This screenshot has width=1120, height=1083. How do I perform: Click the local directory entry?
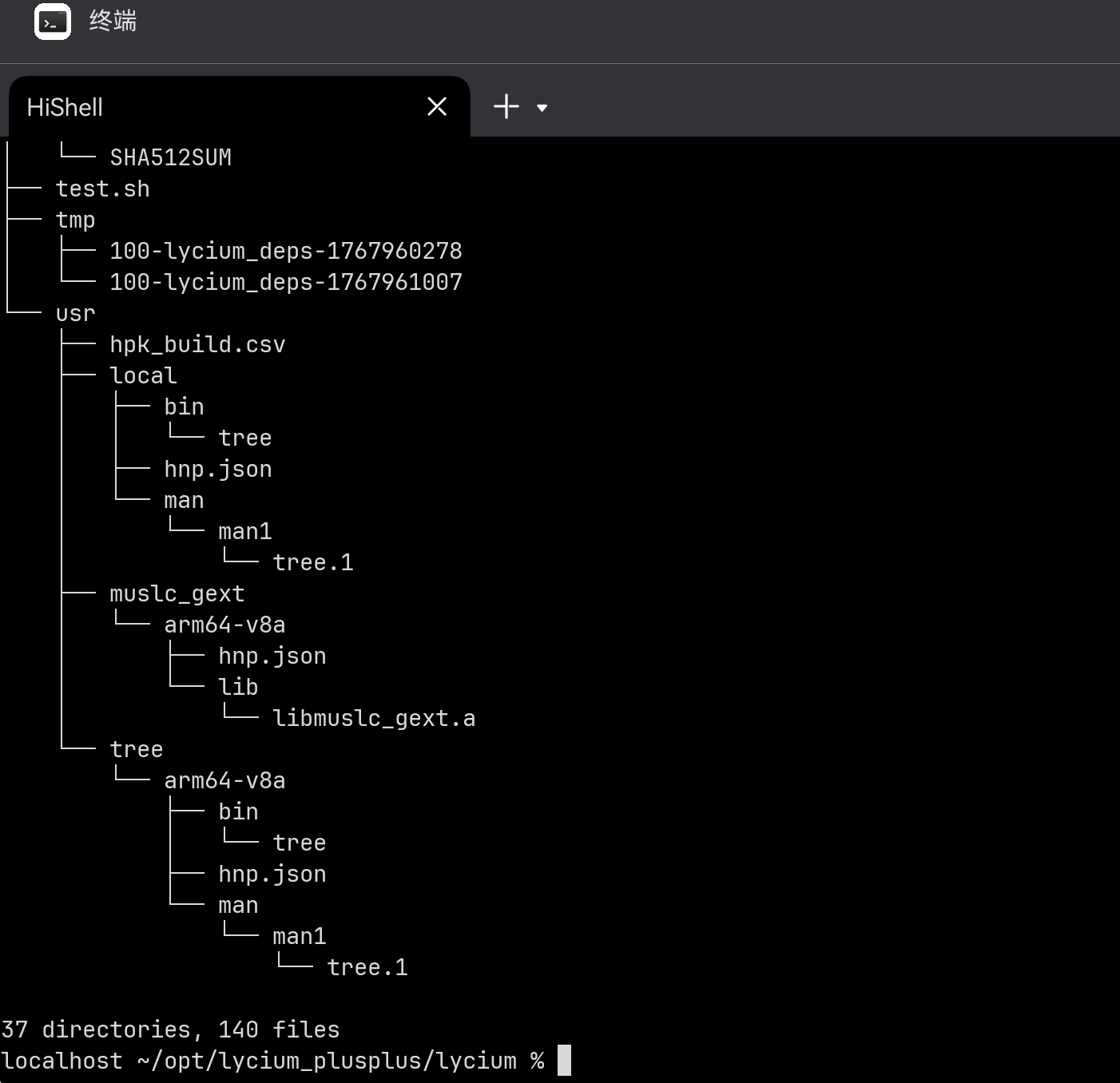coord(144,375)
